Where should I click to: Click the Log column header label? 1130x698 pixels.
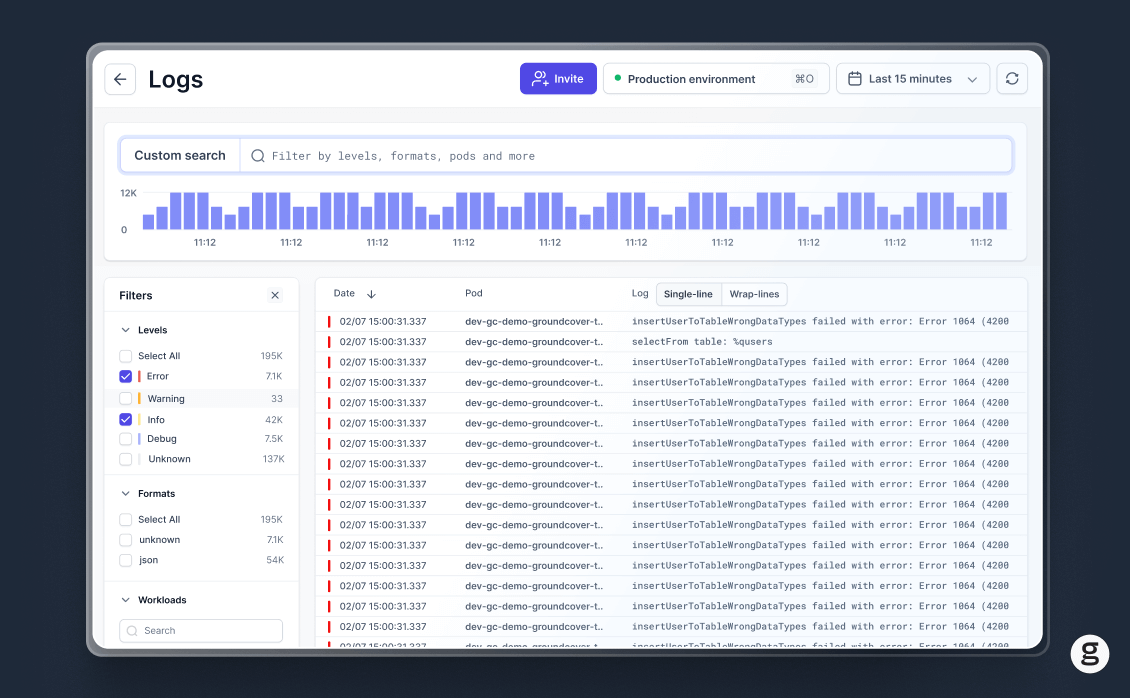pyautogui.click(x=640, y=293)
